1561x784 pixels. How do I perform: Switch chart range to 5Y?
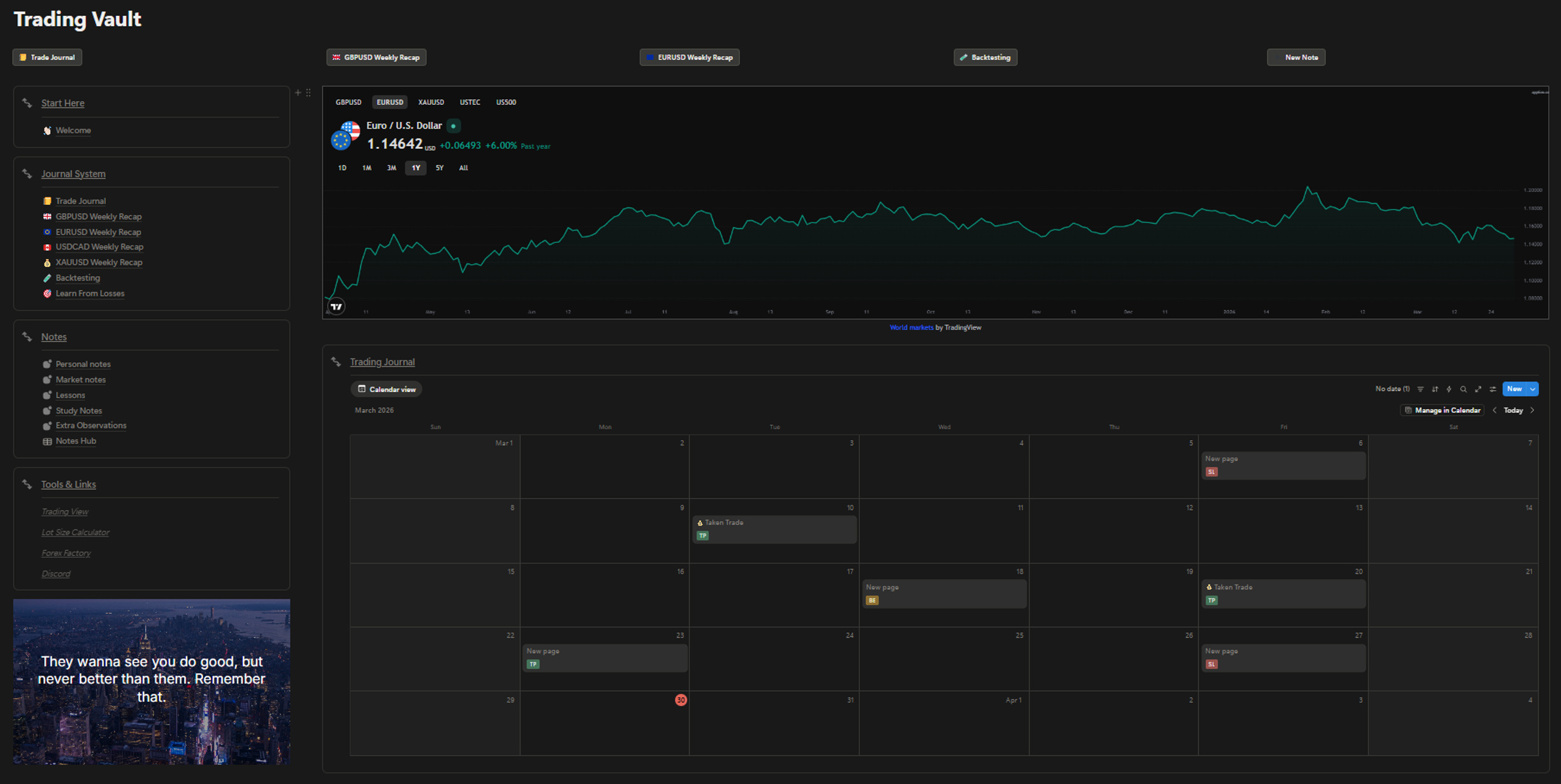(440, 168)
